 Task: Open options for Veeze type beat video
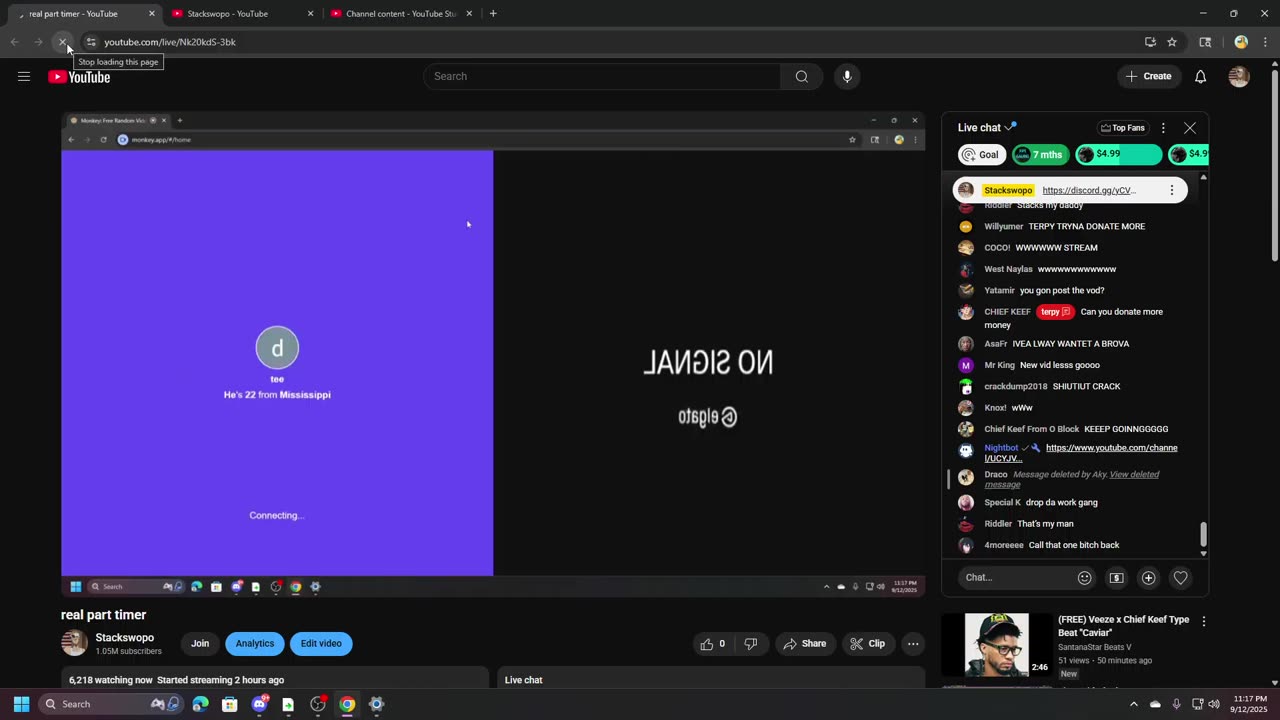(x=1203, y=621)
